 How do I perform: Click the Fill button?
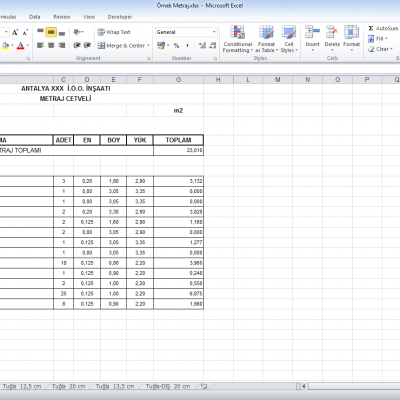pyautogui.click(x=378, y=39)
